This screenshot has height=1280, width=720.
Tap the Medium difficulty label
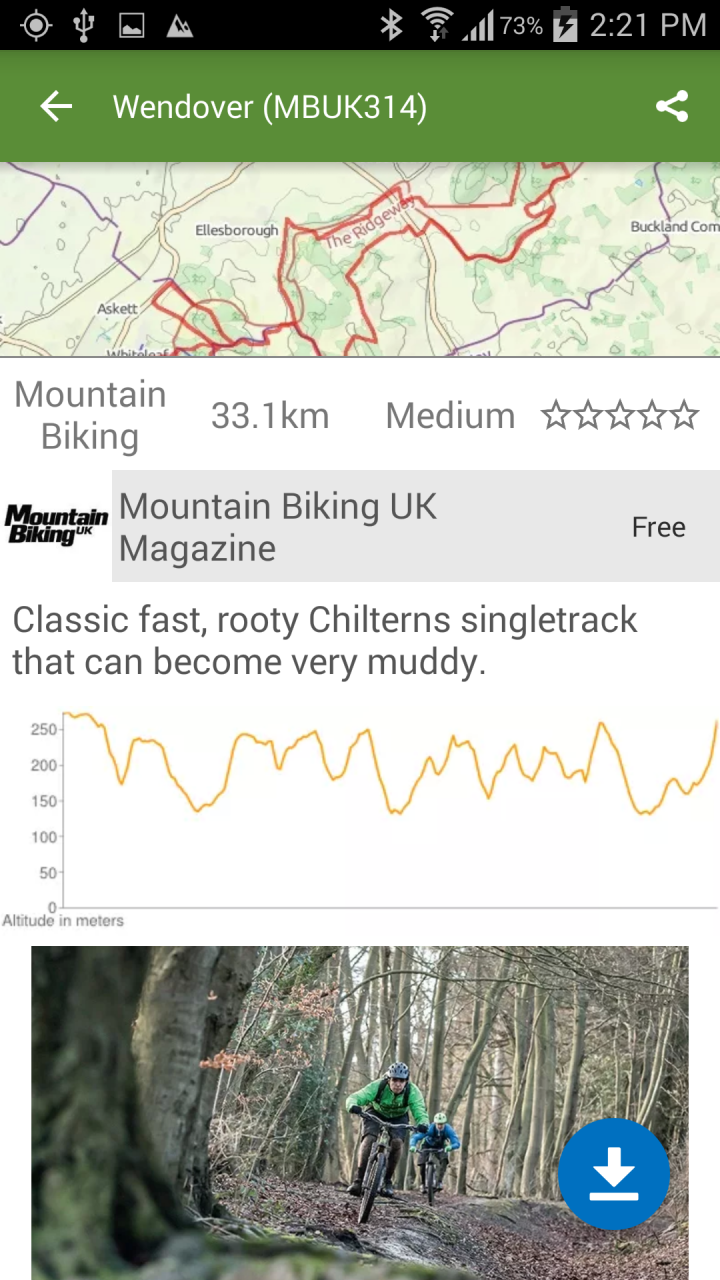tap(450, 416)
